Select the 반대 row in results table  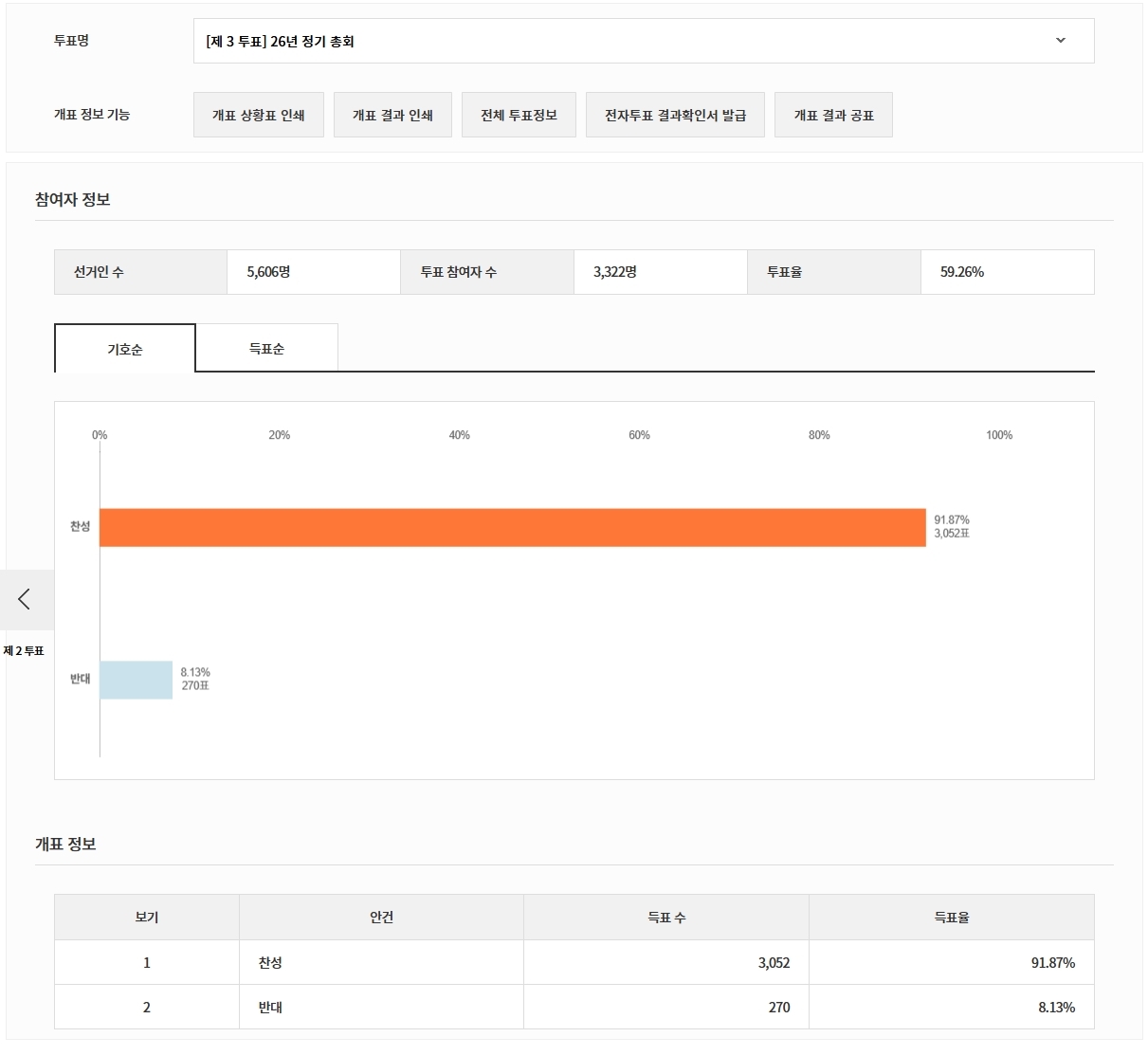click(x=381, y=1007)
